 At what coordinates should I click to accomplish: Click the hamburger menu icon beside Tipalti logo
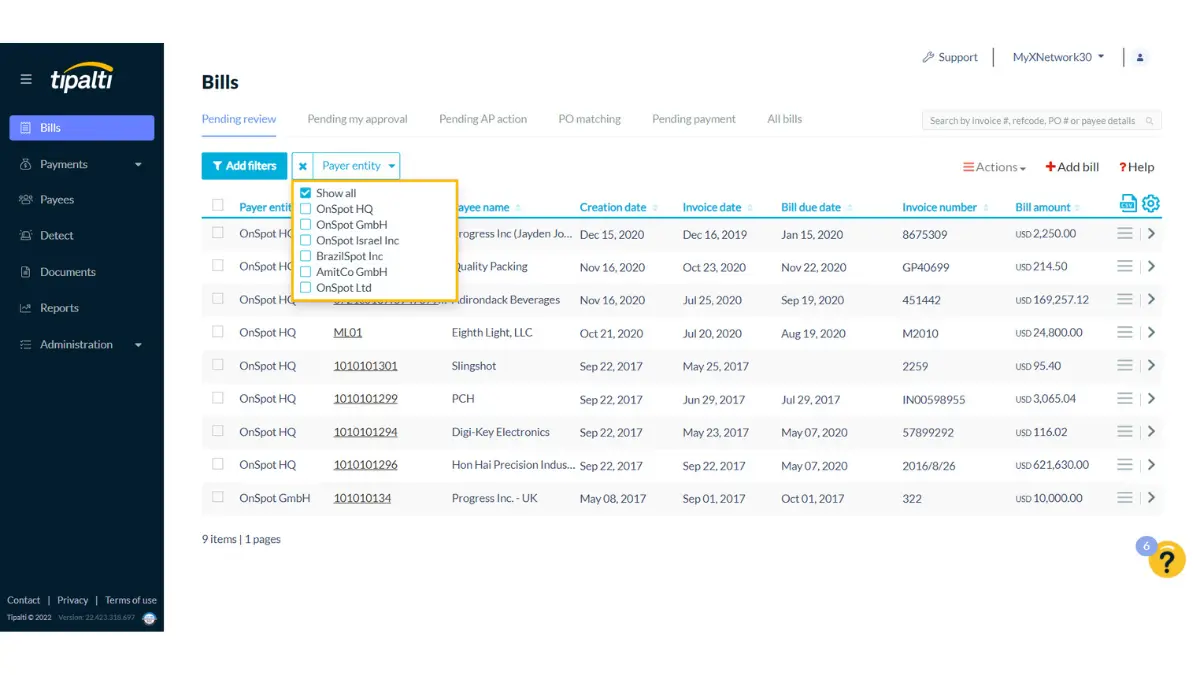[x=26, y=80]
